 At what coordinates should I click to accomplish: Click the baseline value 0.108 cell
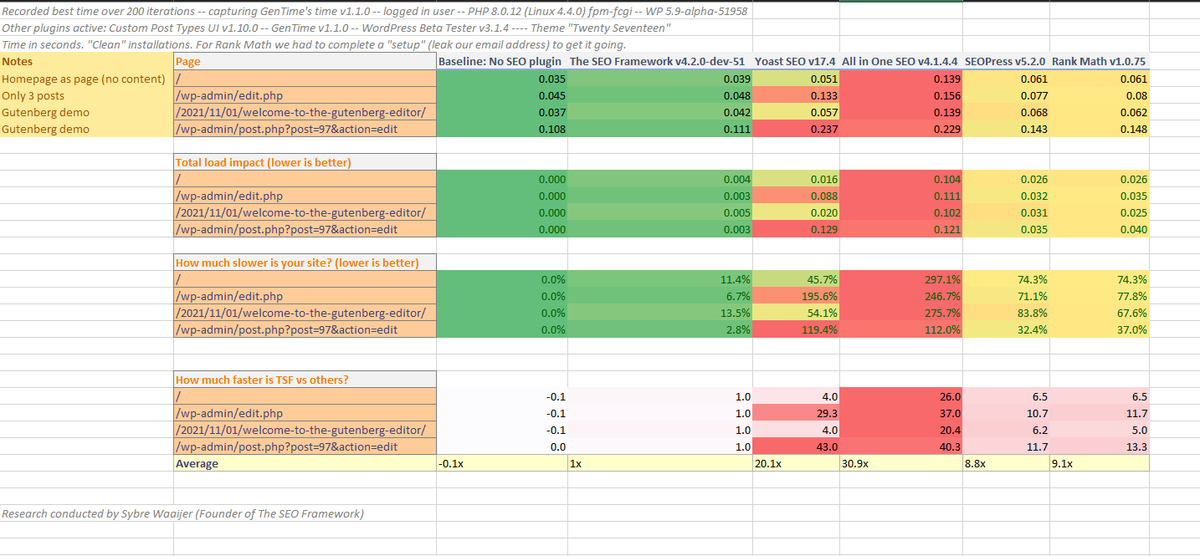(x=501, y=129)
